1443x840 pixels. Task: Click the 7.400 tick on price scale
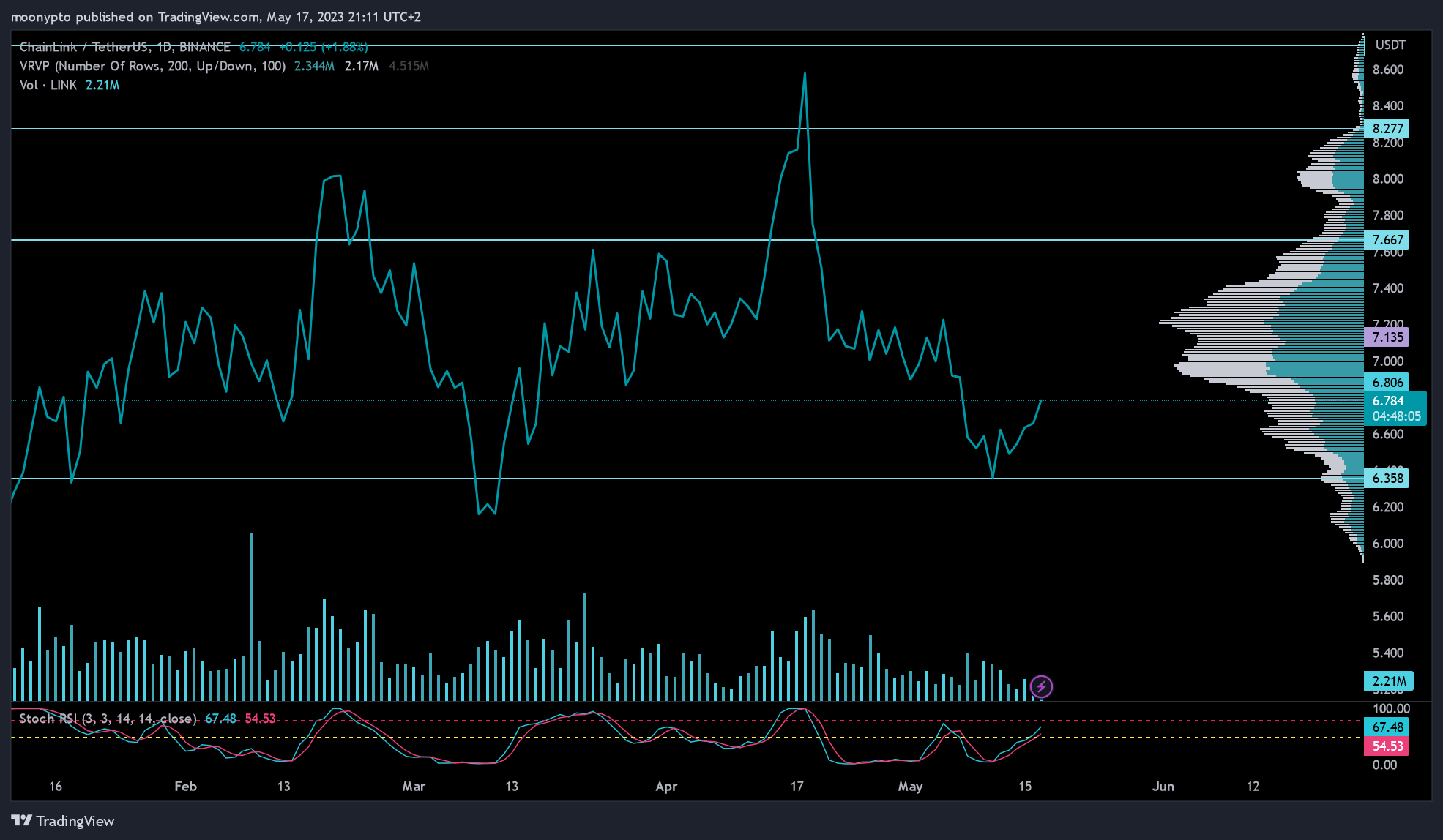[x=1388, y=289]
